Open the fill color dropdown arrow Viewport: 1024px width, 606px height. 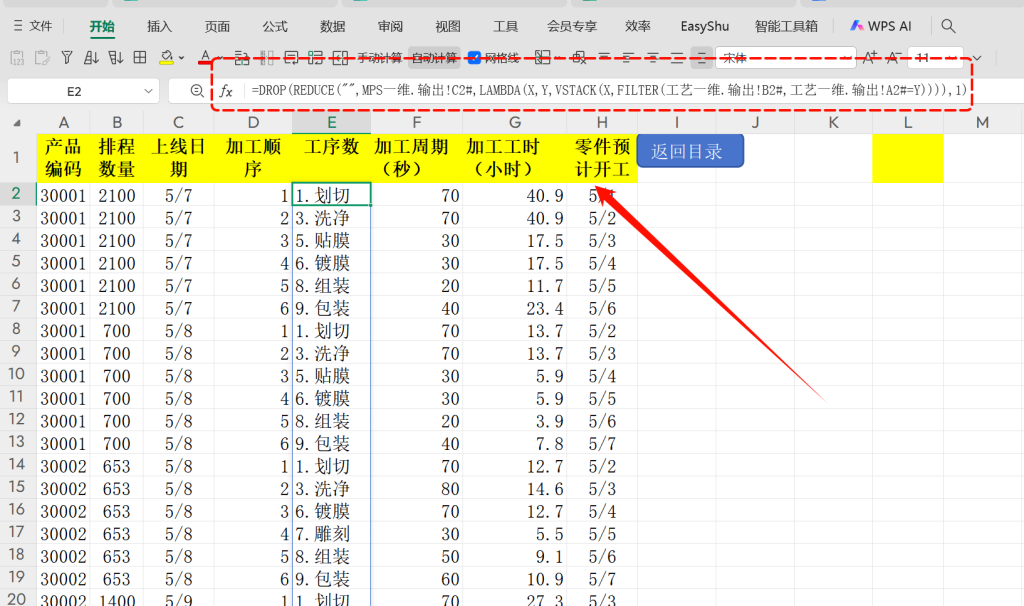(182, 58)
